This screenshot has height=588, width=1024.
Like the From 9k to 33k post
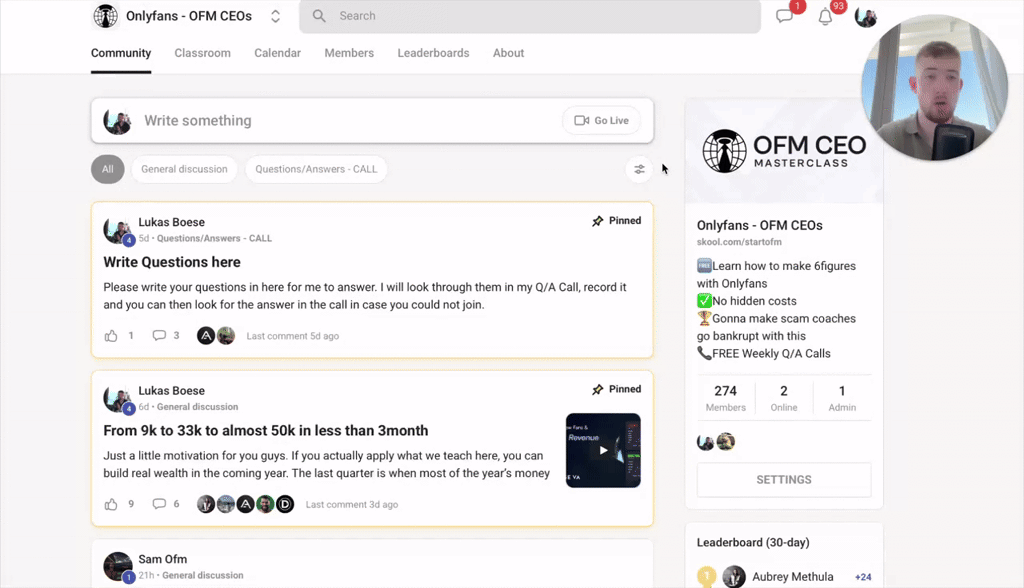[111, 504]
